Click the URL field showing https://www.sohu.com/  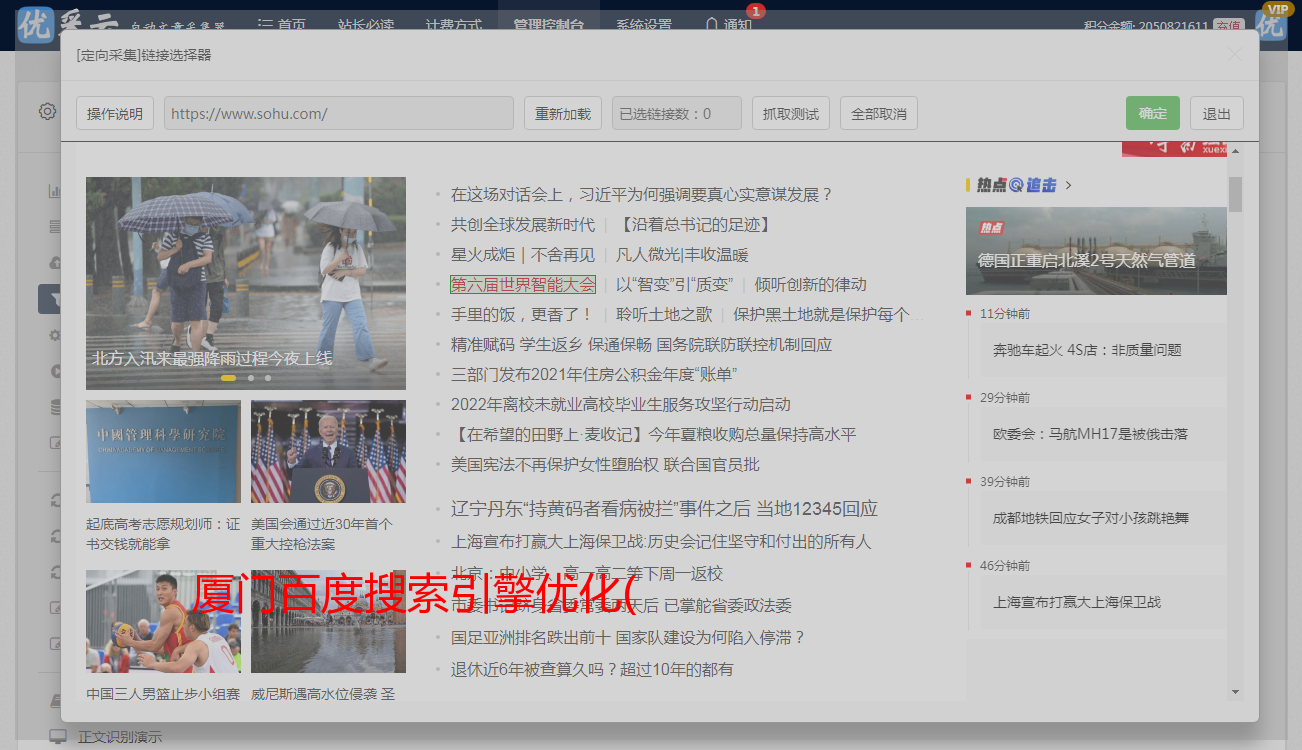point(339,113)
